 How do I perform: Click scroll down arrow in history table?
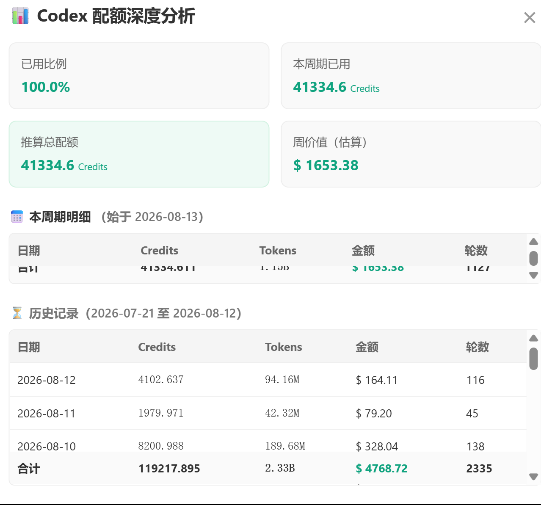point(533,477)
